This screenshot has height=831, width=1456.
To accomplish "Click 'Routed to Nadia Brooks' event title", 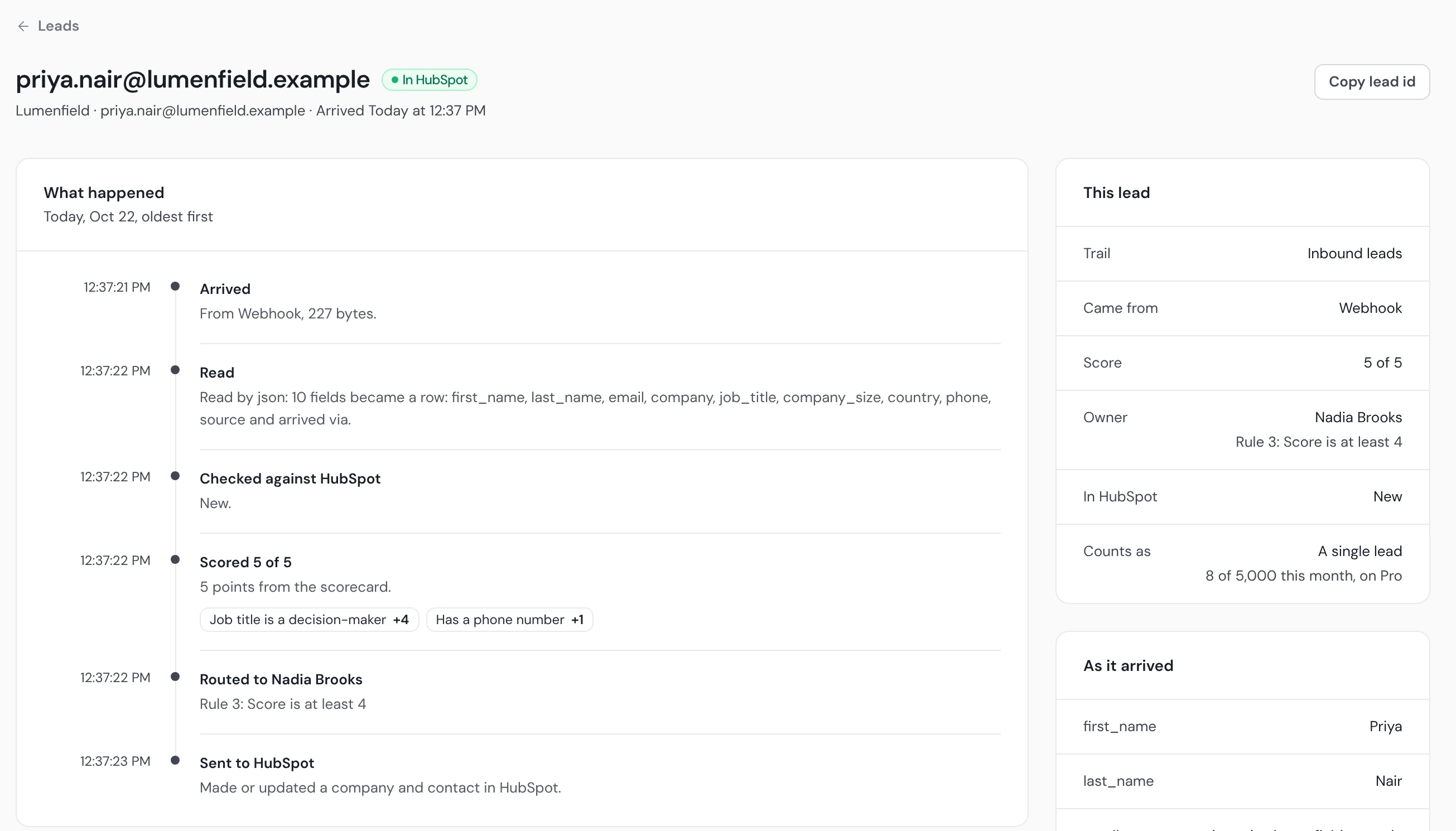I will coord(281,679).
